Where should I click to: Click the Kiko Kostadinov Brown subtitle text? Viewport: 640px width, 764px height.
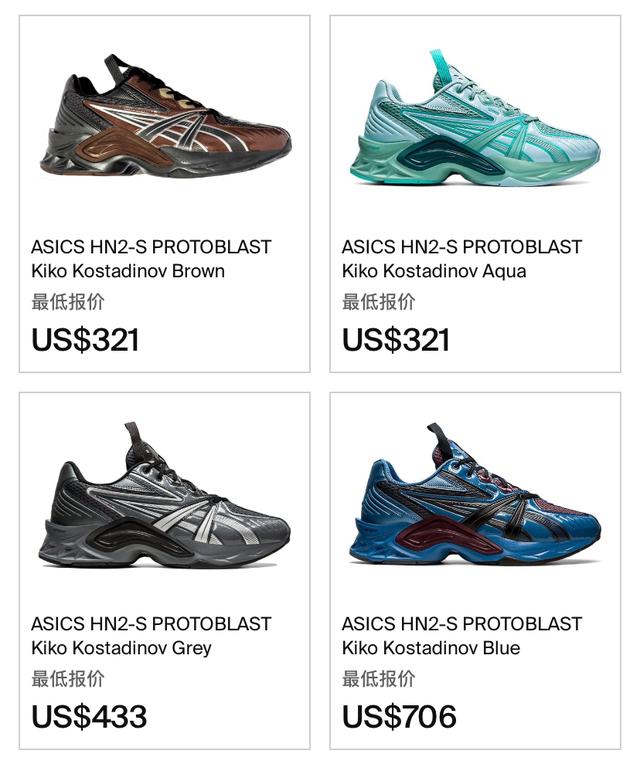coord(128,271)
